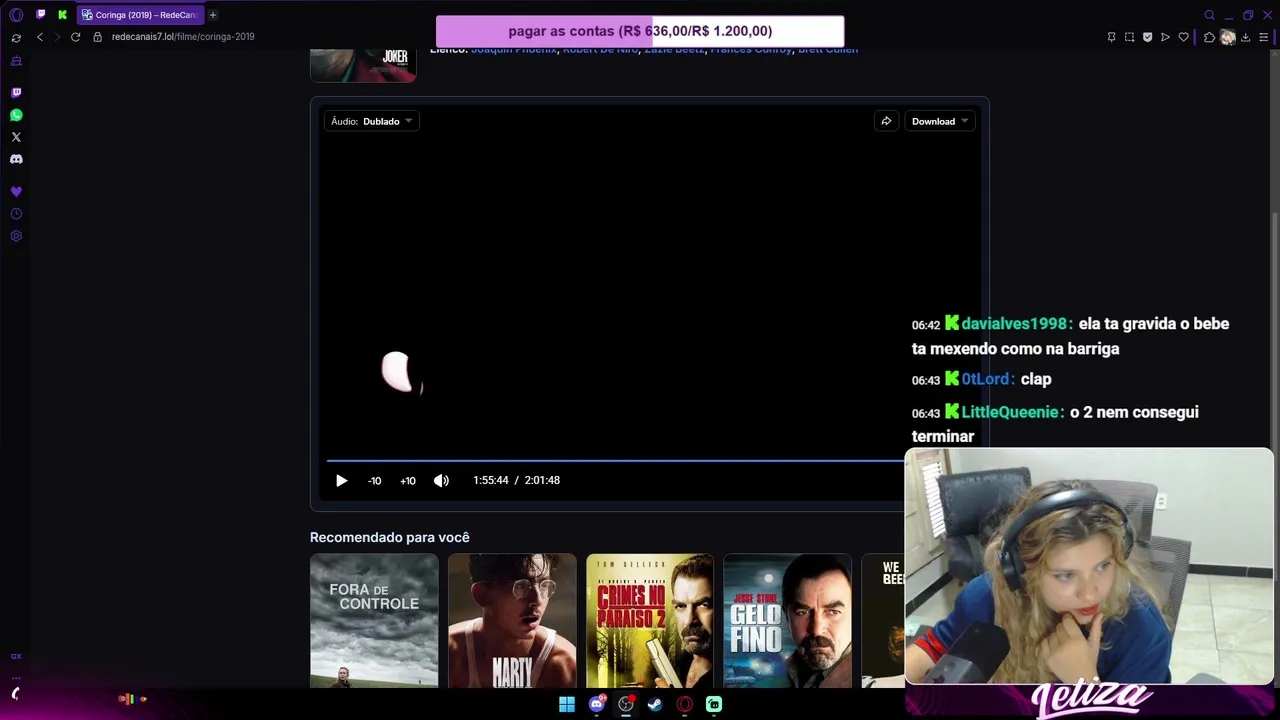Open OBS Studio from the taskbar

626,705
